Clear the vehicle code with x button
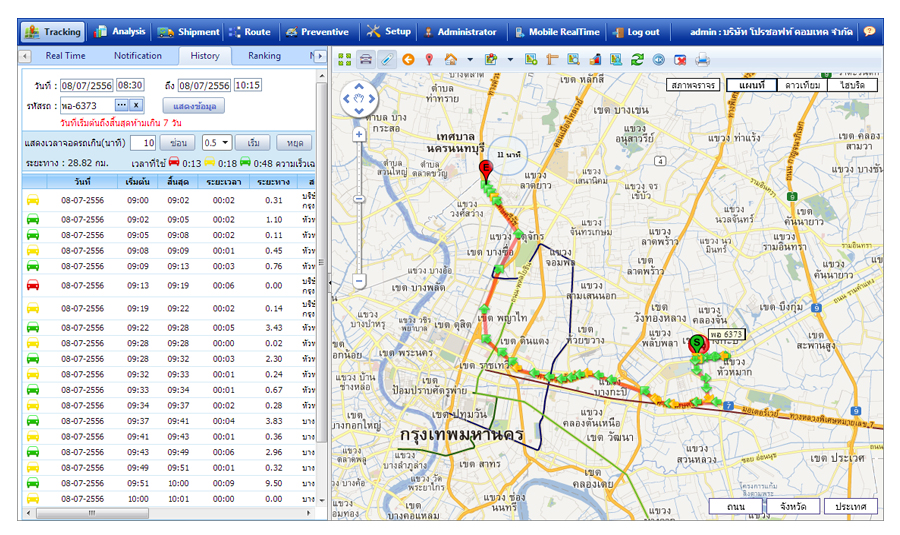 pyautogui.click(x=136, y=105)
